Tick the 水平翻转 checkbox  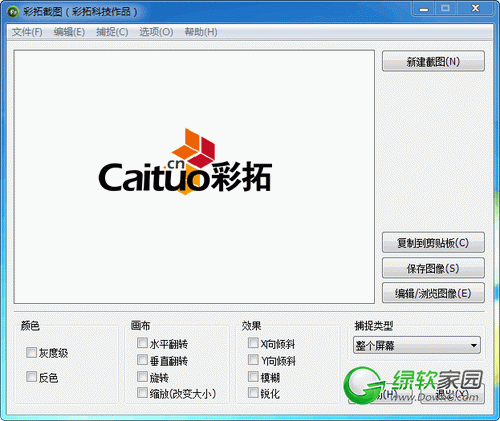tap(142, 343)
